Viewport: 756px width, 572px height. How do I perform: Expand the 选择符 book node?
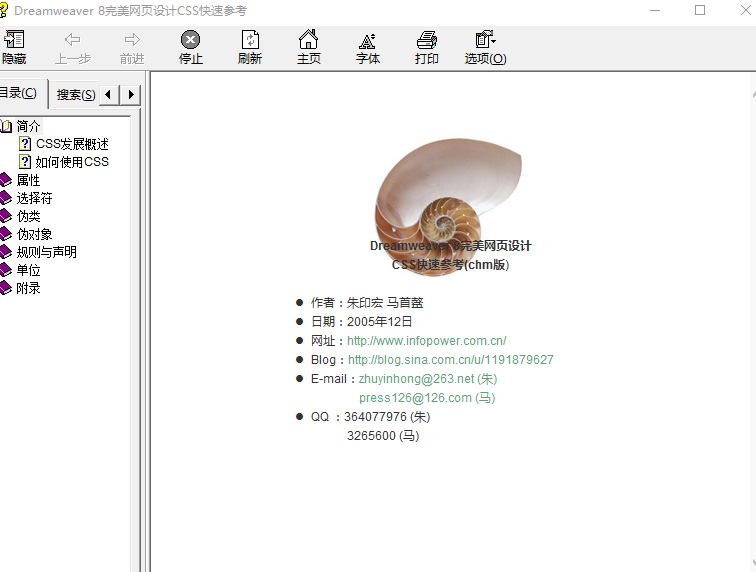point(34,198)
